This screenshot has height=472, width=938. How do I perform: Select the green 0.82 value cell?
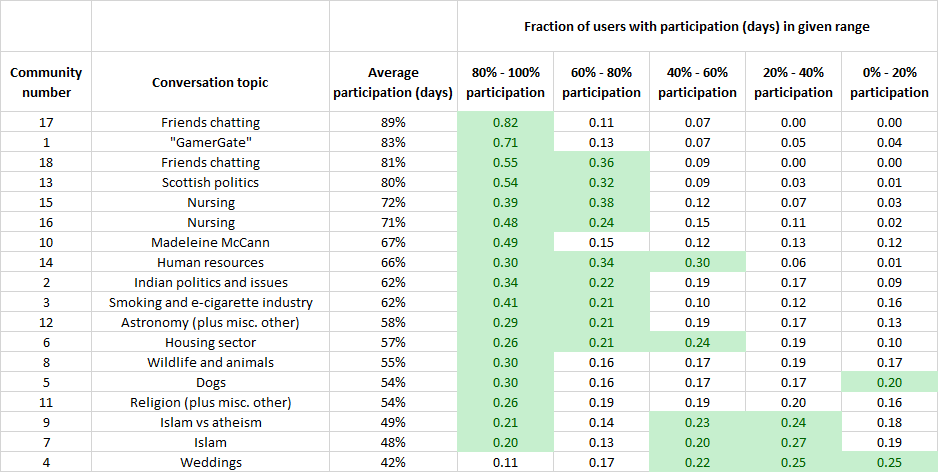tap(505, 122)
